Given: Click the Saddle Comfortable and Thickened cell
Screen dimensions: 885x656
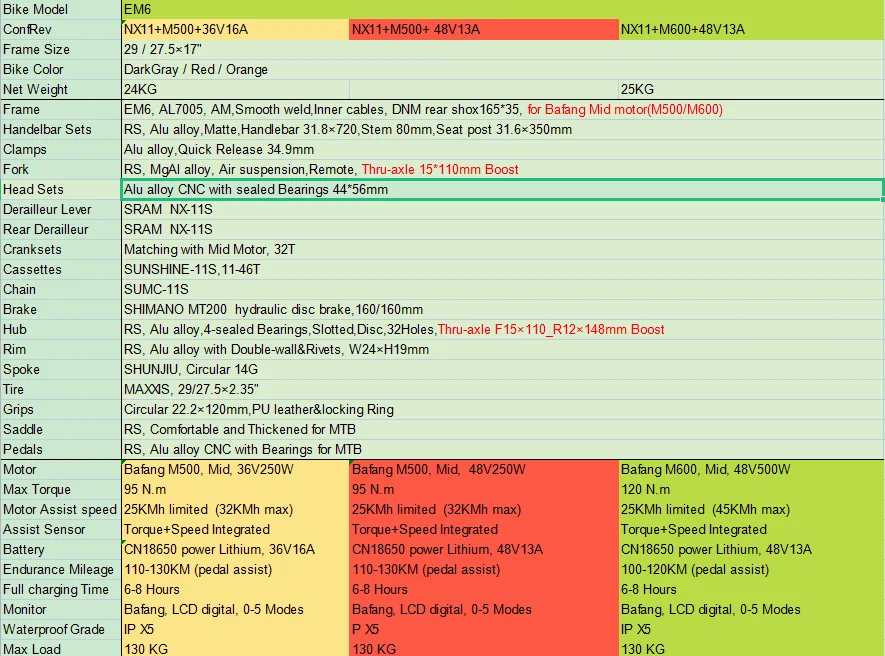Looking at the screenshot, I should coord(503,429).
